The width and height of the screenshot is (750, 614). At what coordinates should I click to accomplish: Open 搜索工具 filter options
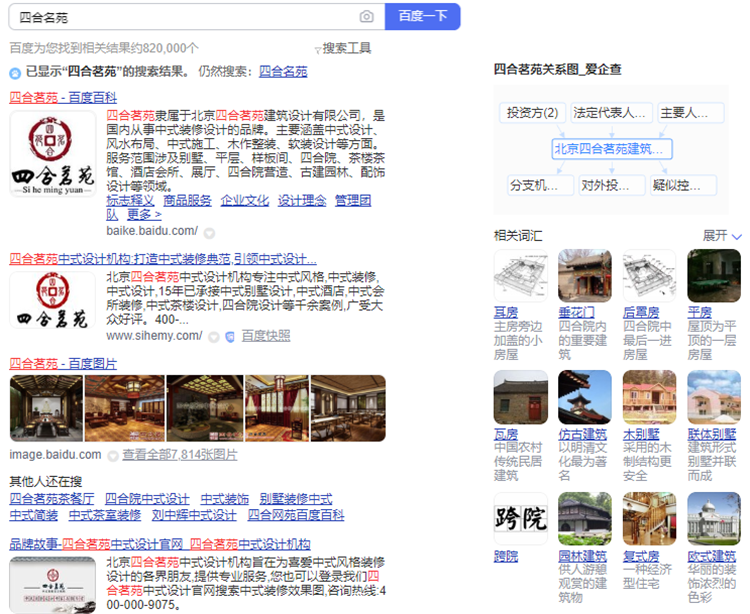click(343, 48)
